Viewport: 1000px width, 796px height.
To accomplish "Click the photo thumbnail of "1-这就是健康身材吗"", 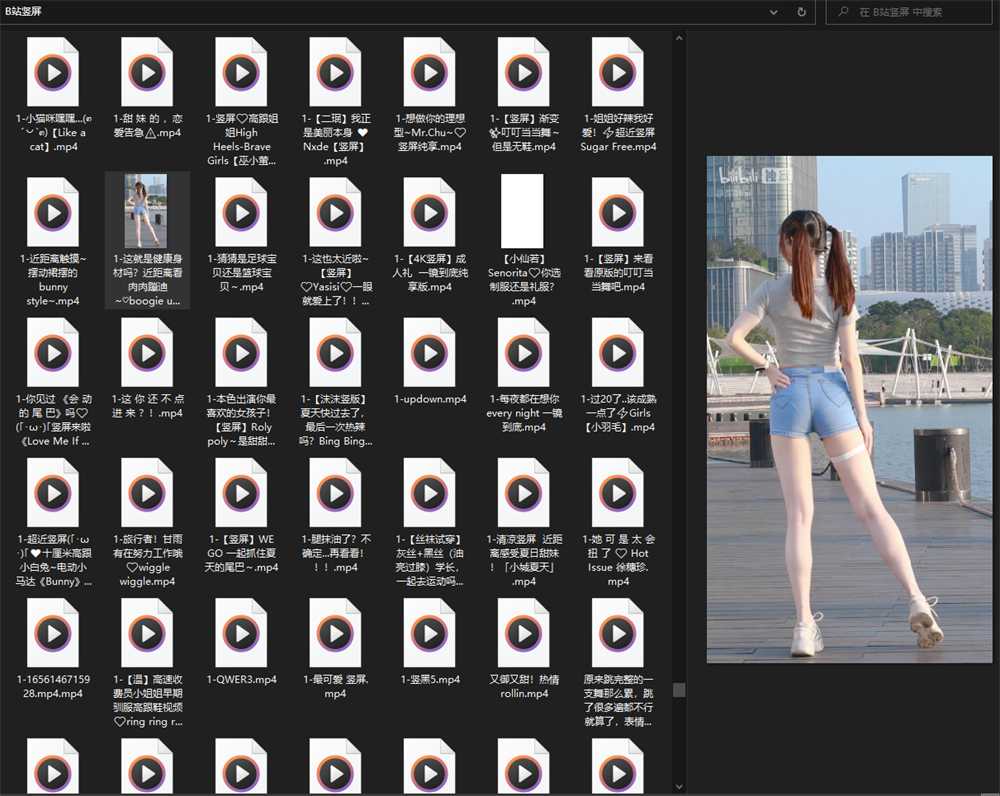I will click(147, 210).
